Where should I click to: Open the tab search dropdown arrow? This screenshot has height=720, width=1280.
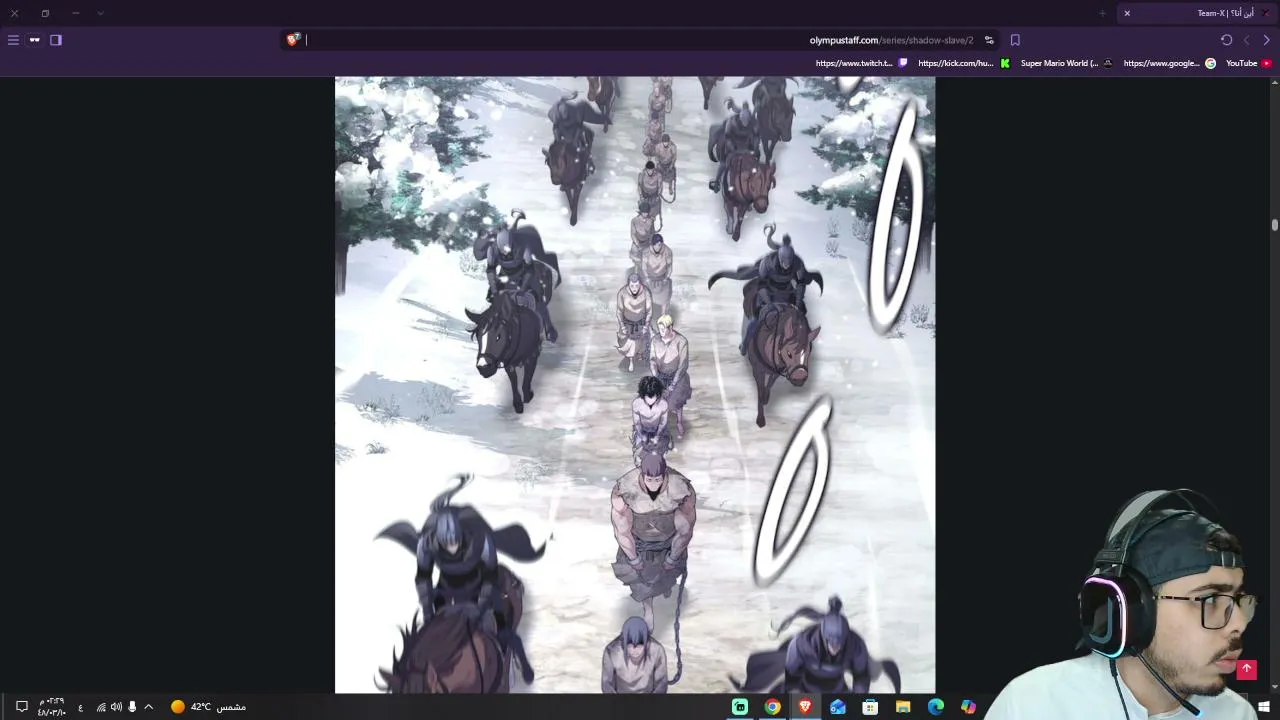coord(100,13)
